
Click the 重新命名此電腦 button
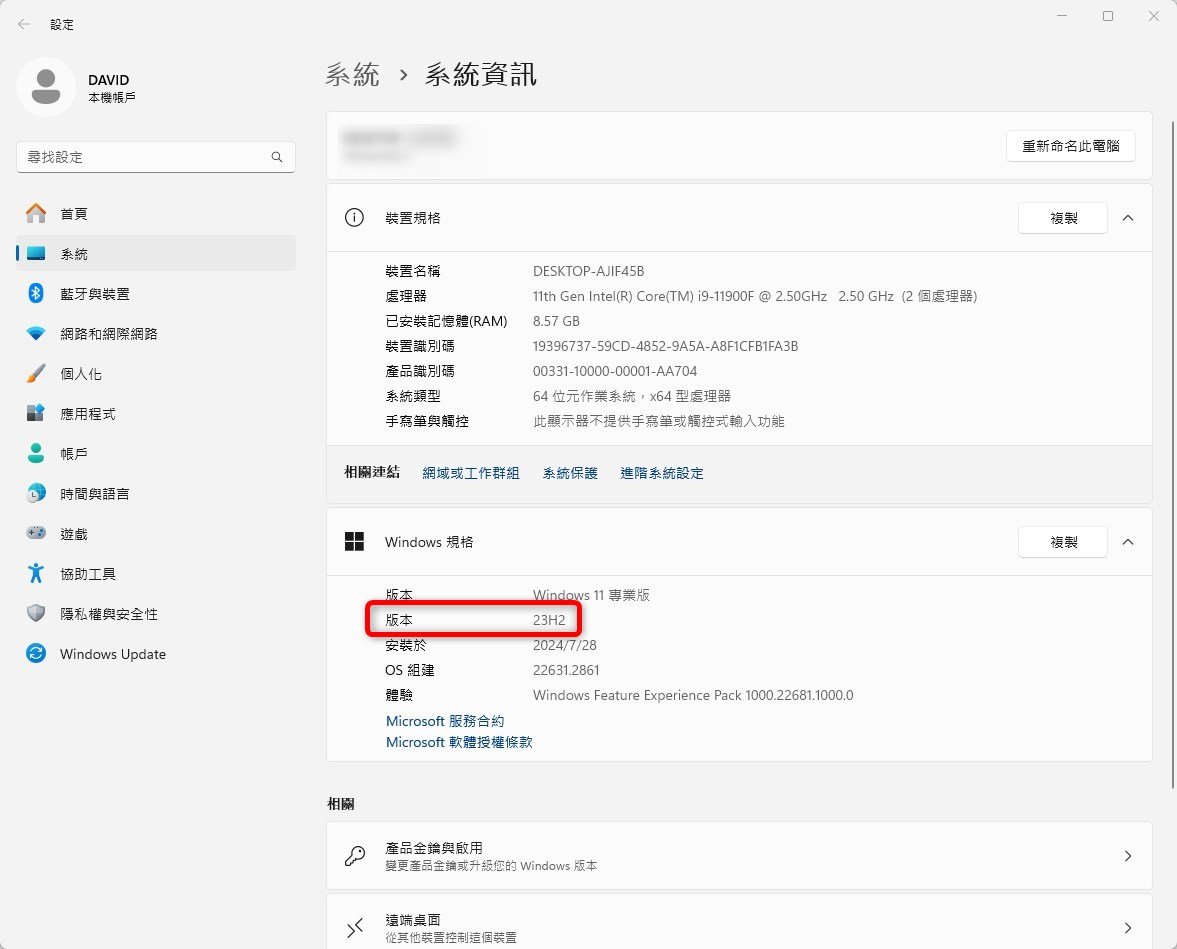coord(1070,146)
